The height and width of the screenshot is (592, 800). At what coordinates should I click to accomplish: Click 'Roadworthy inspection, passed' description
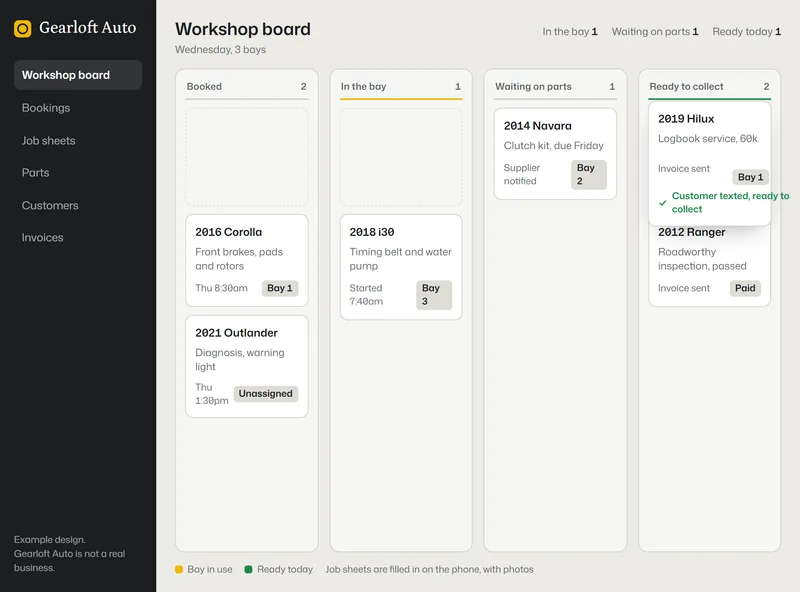702,259
